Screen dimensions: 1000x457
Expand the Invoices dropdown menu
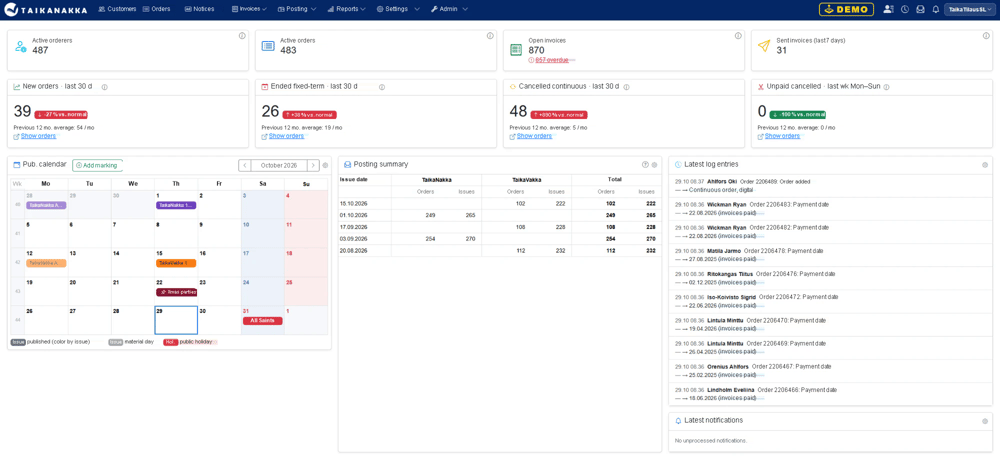click(x=249, y=10)
